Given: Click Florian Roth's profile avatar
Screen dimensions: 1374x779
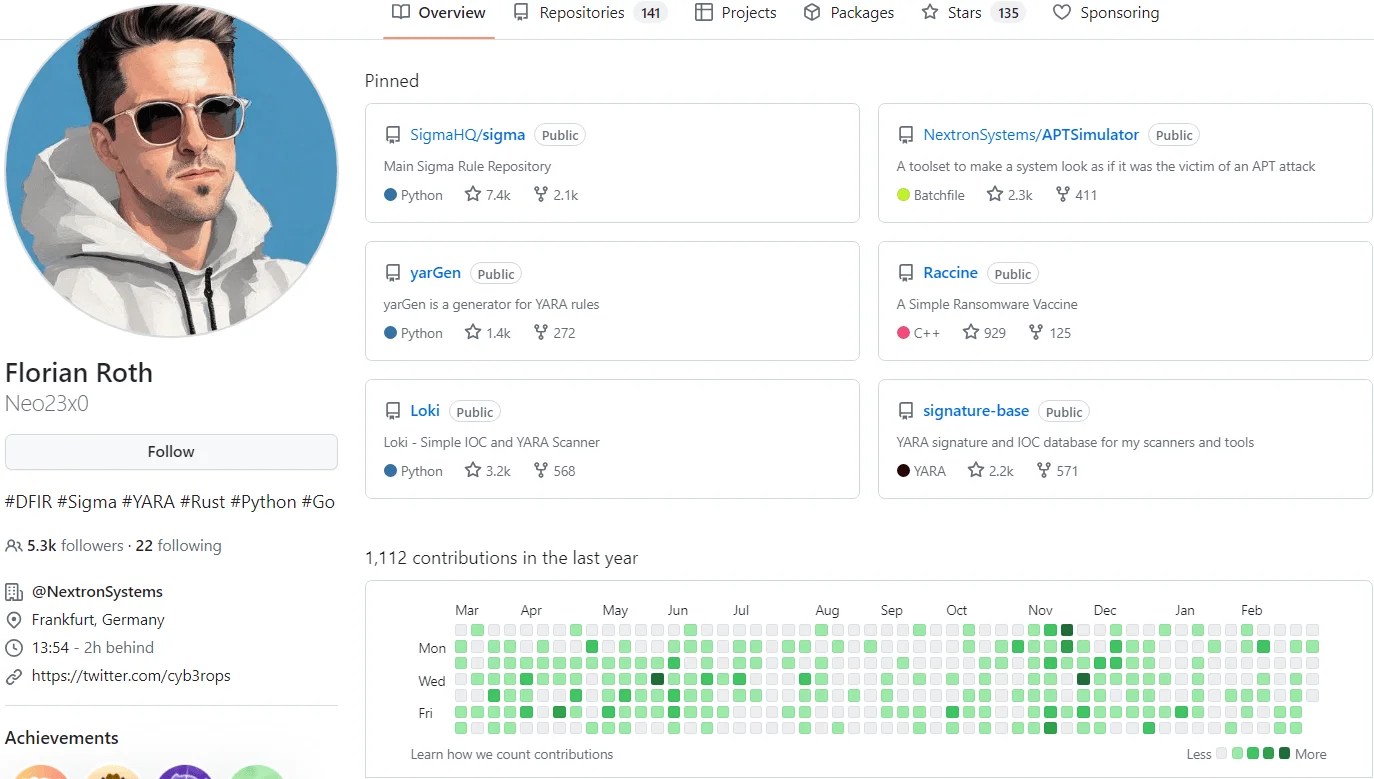Looking at the screenshot, I should coord(171,171).
